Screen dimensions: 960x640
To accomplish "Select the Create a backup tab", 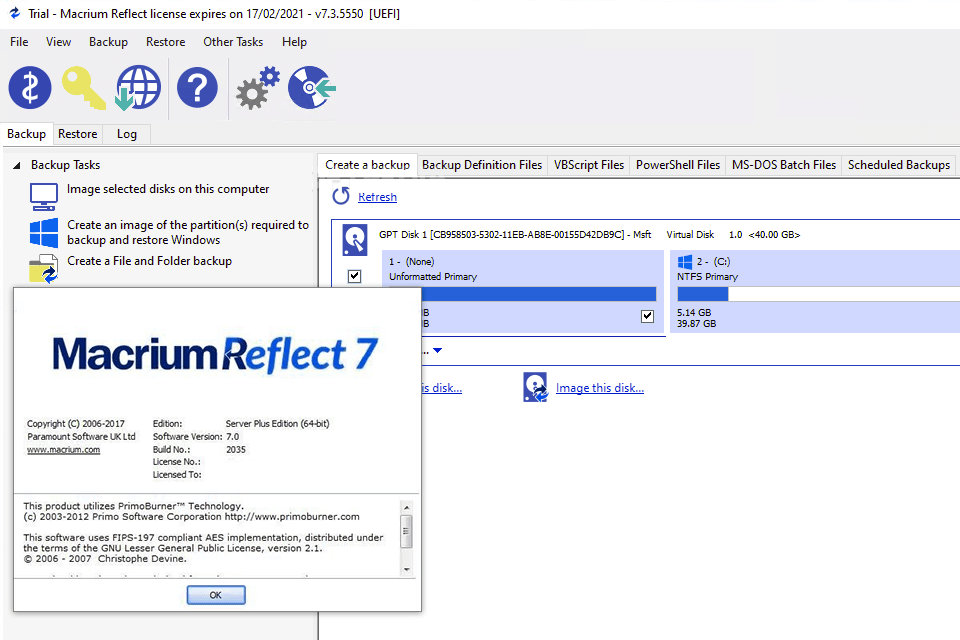I will pos(367,165).
